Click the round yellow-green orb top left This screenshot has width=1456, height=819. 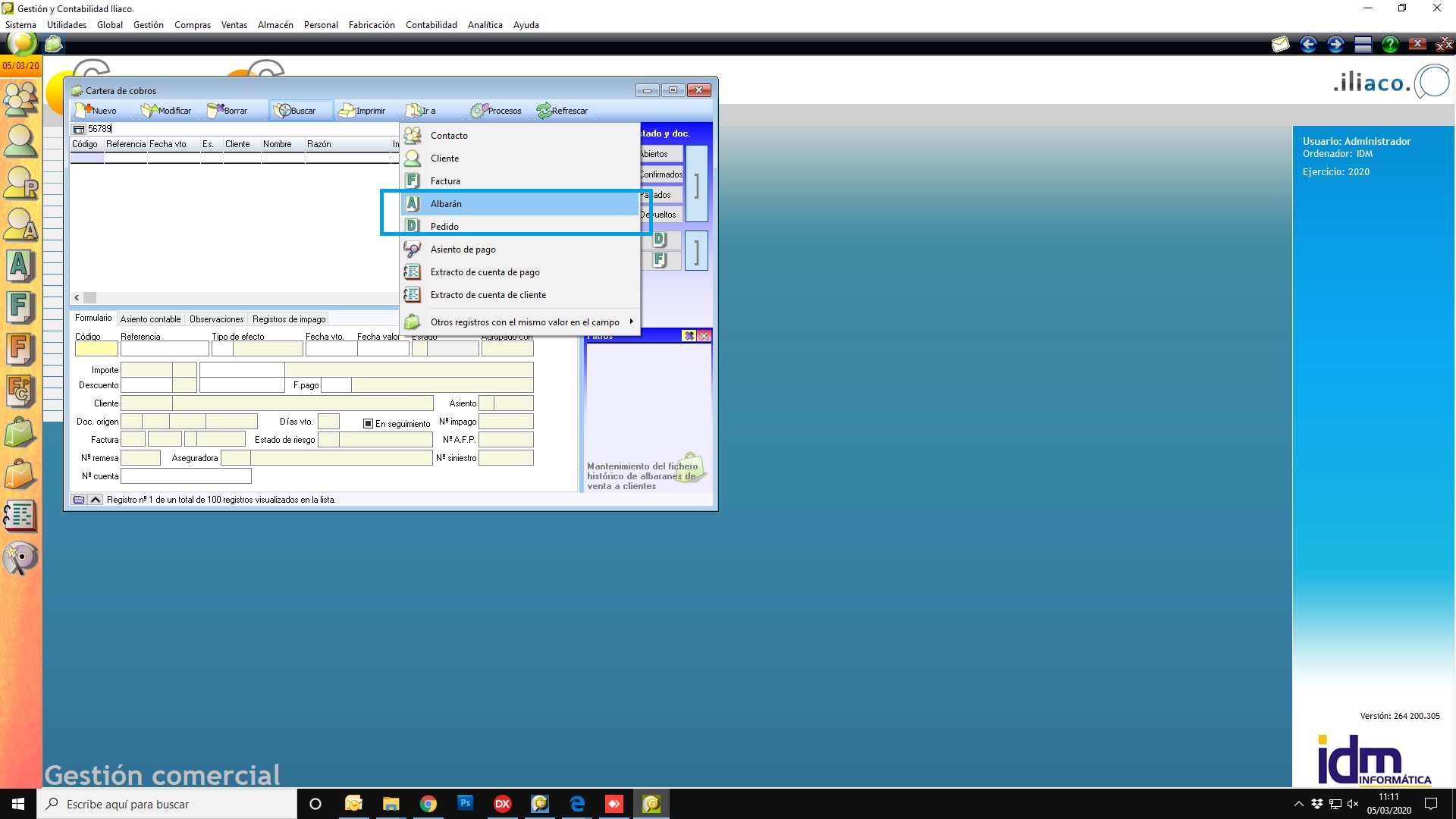coord(22,43)
